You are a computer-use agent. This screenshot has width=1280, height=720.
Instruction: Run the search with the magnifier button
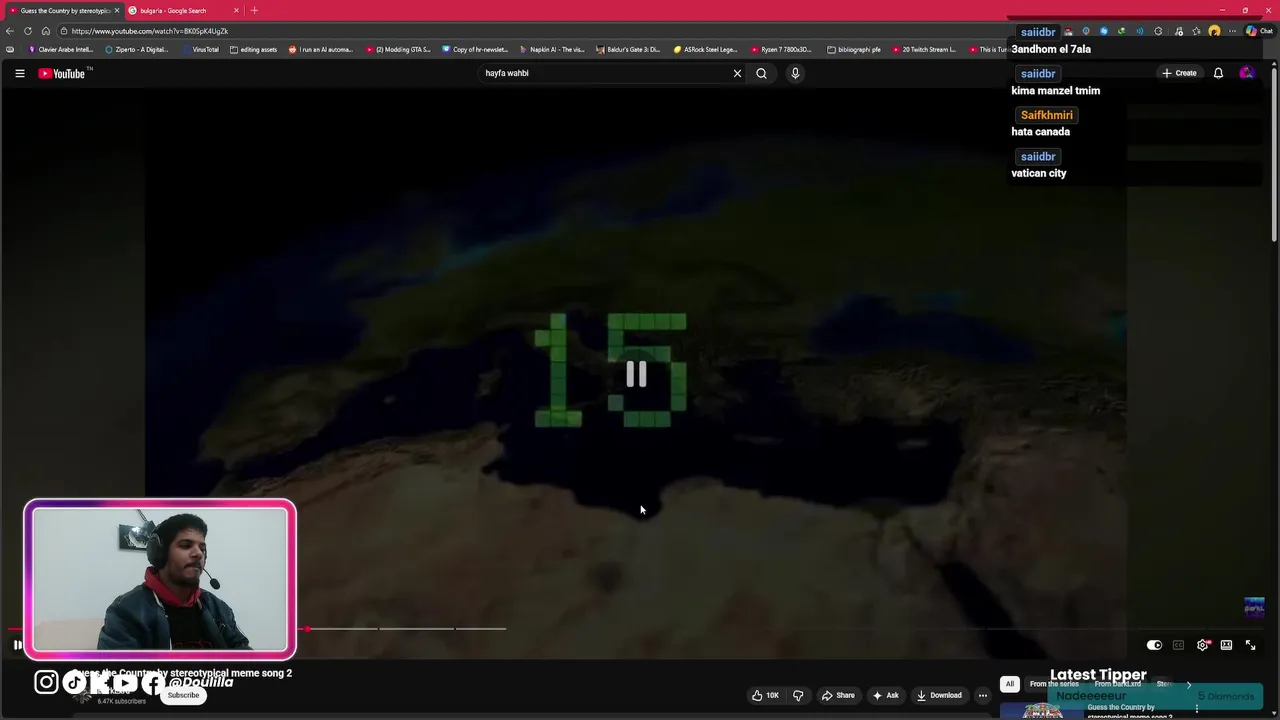pos(761,73)
